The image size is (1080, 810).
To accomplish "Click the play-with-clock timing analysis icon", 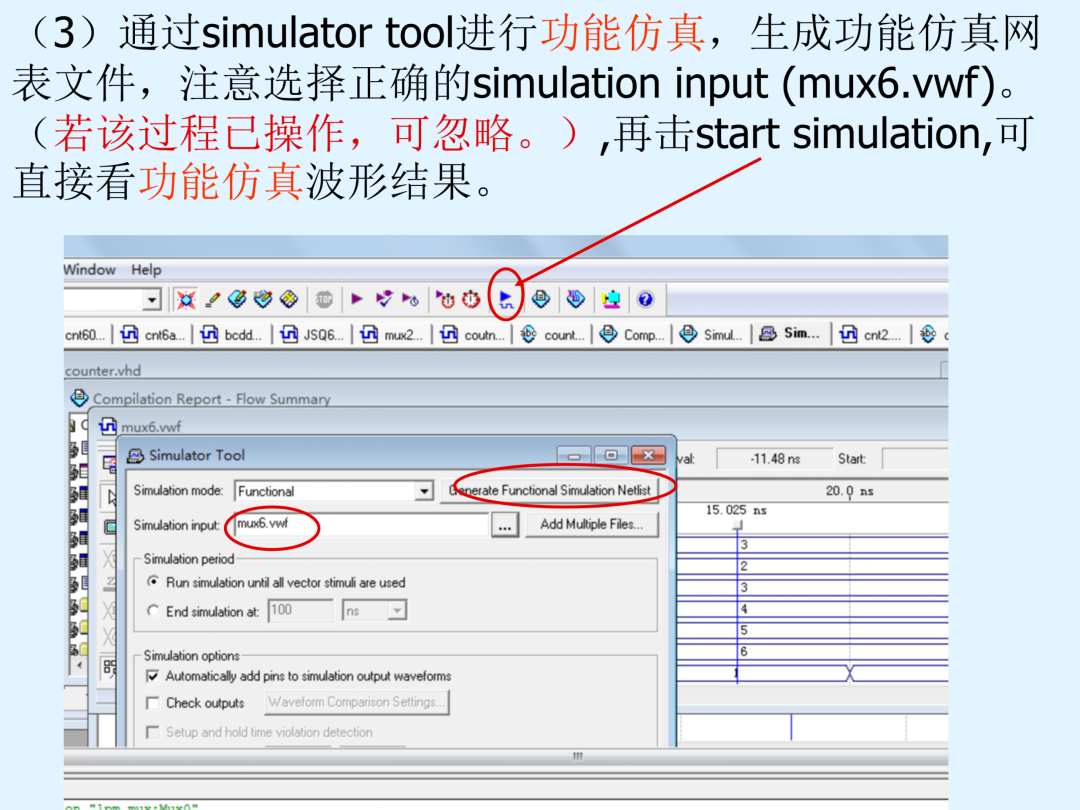I will tap(411, 299).
